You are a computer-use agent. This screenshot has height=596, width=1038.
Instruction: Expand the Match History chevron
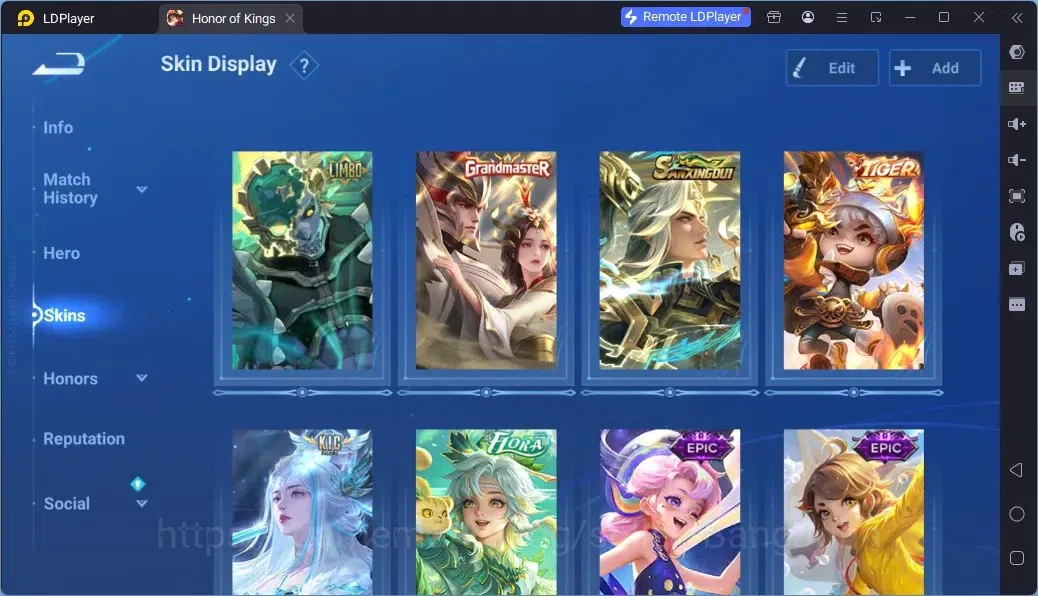click(142, 189)
